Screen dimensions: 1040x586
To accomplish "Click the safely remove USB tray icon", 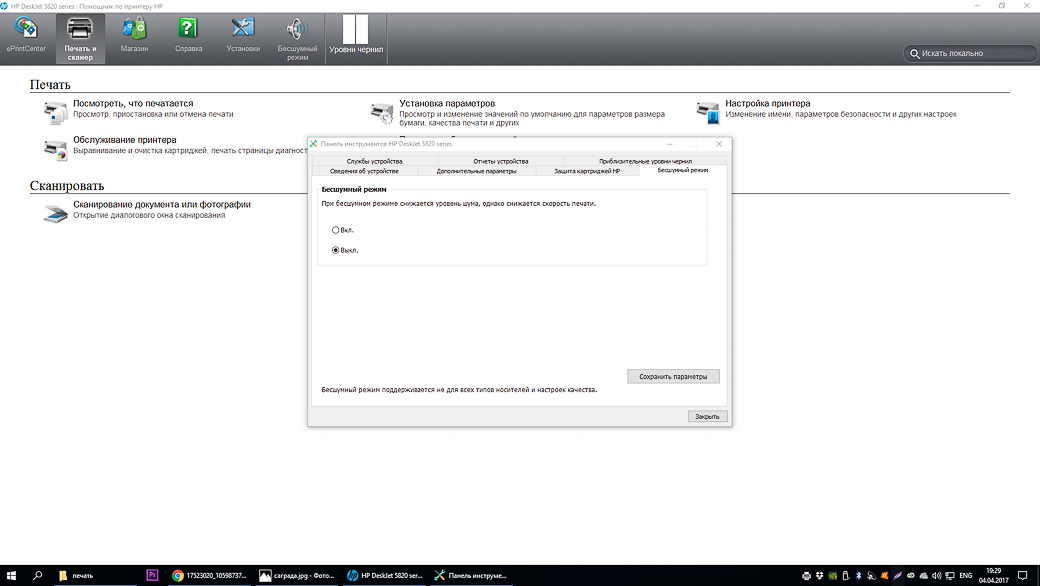I will pyautogui.click(x=846, y=575).
